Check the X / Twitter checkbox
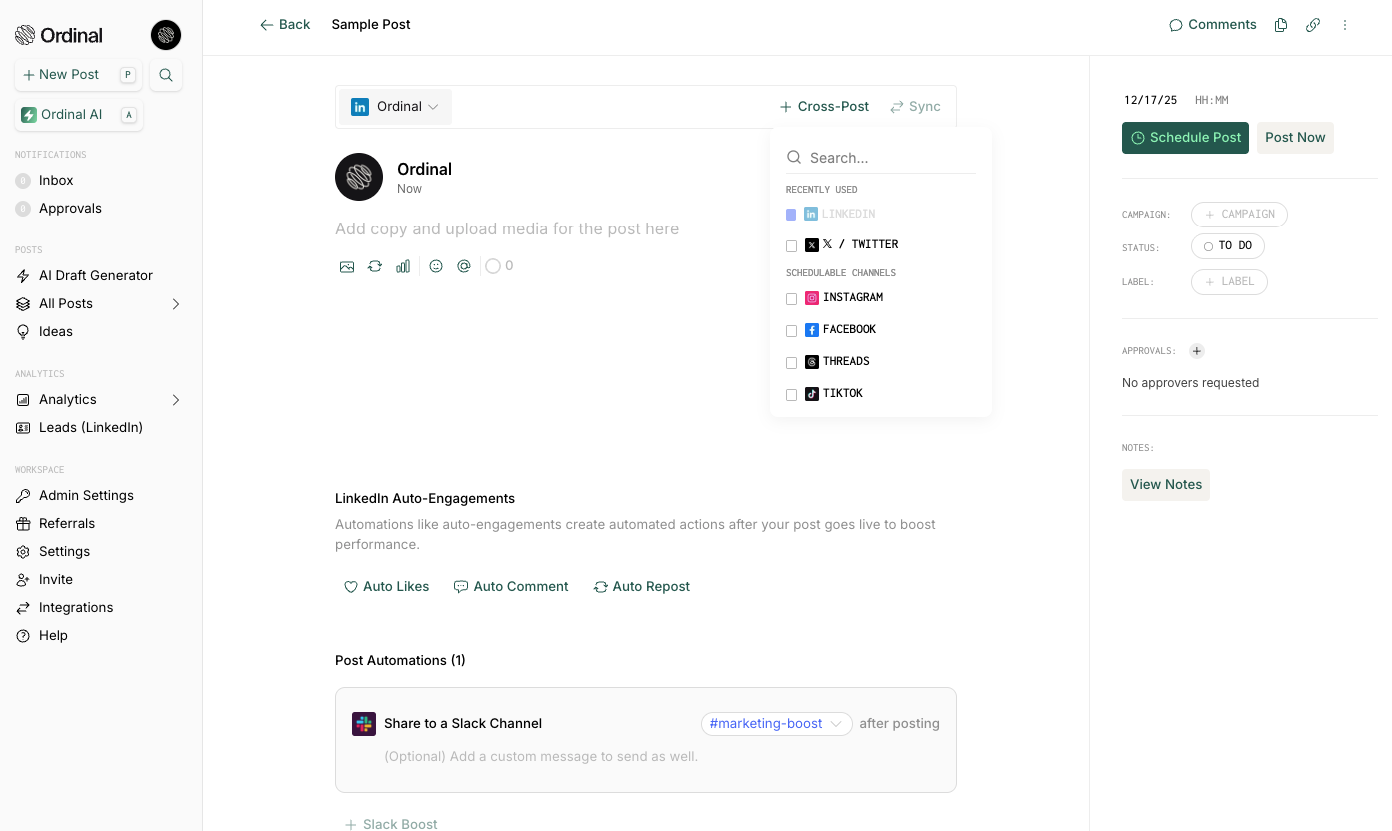1392x831 pixels. point(792,245)
